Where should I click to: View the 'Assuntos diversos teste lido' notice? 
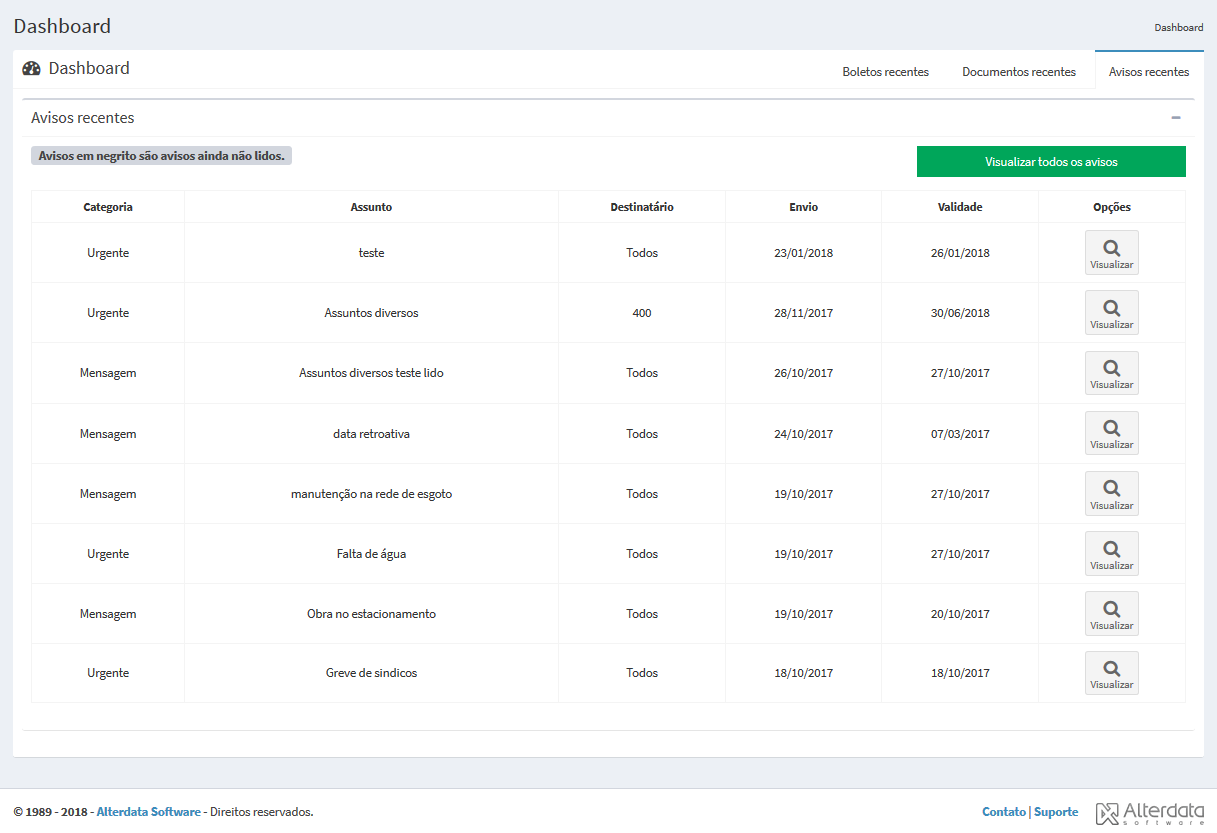pos(1111,373)
